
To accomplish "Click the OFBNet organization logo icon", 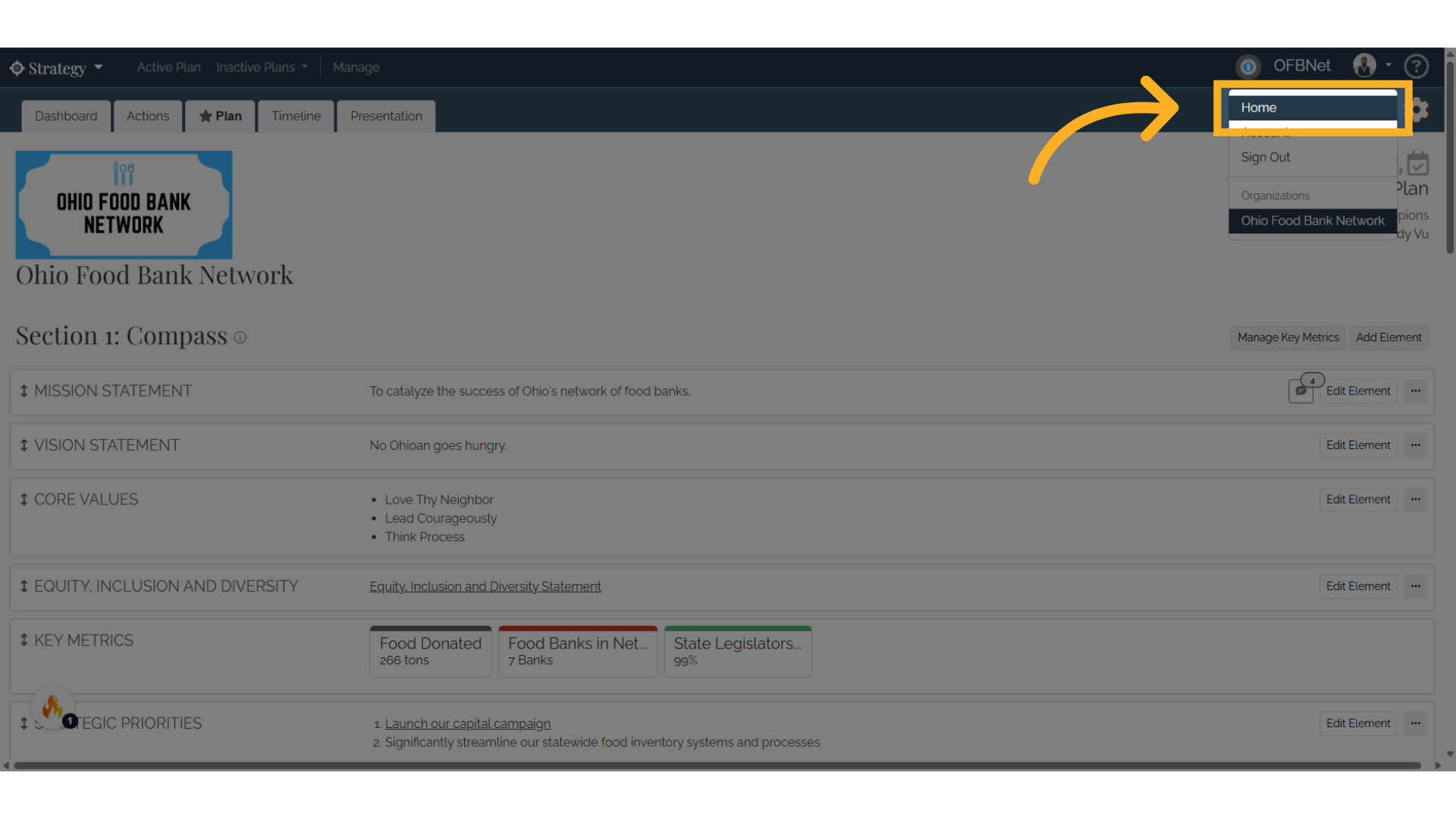I will 1248,67.
